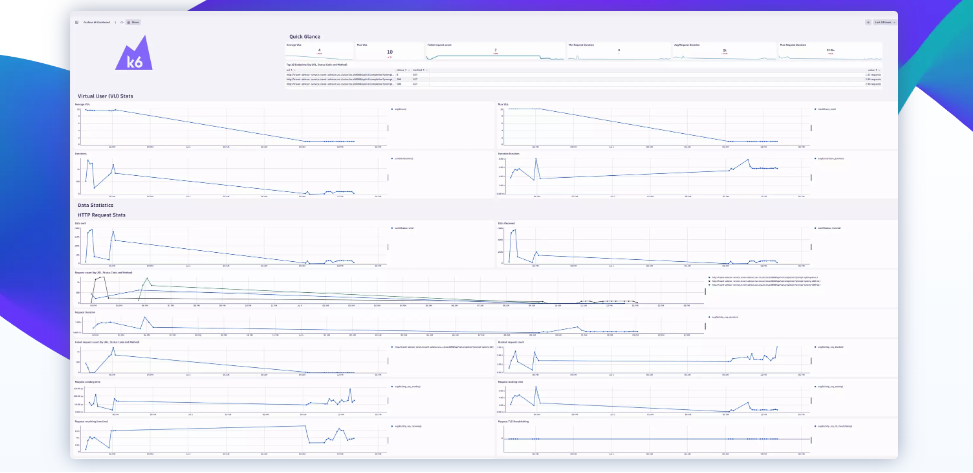Open the sidebar menu icon in header
This screenshot has height=473, width=973.
[x=76, y=22]
